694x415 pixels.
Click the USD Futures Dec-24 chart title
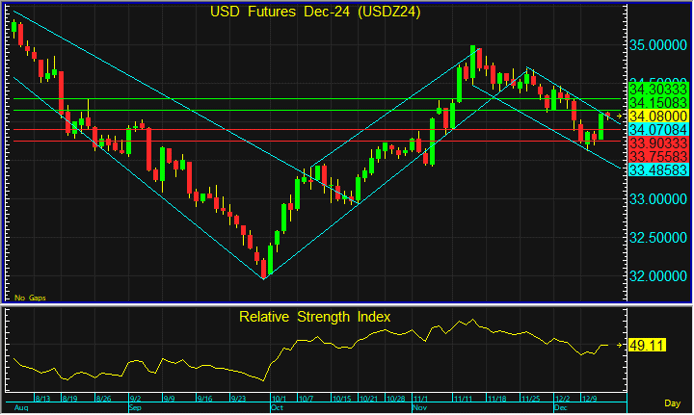point(313,12)
